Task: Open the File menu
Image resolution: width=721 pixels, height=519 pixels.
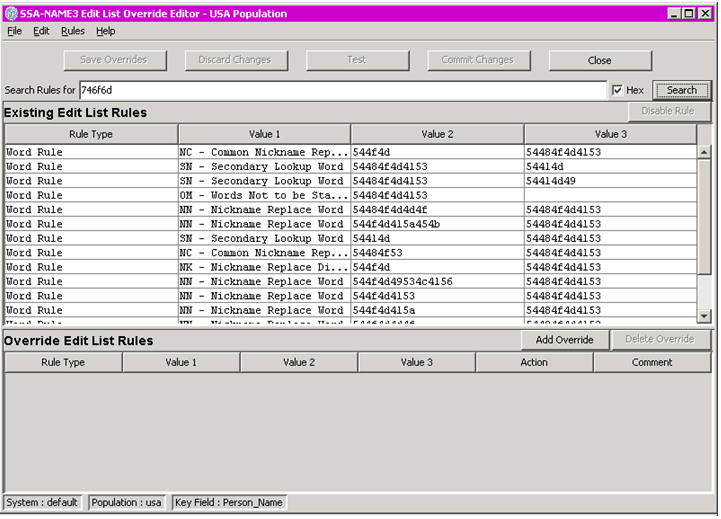Action: (x=14, y=31)
